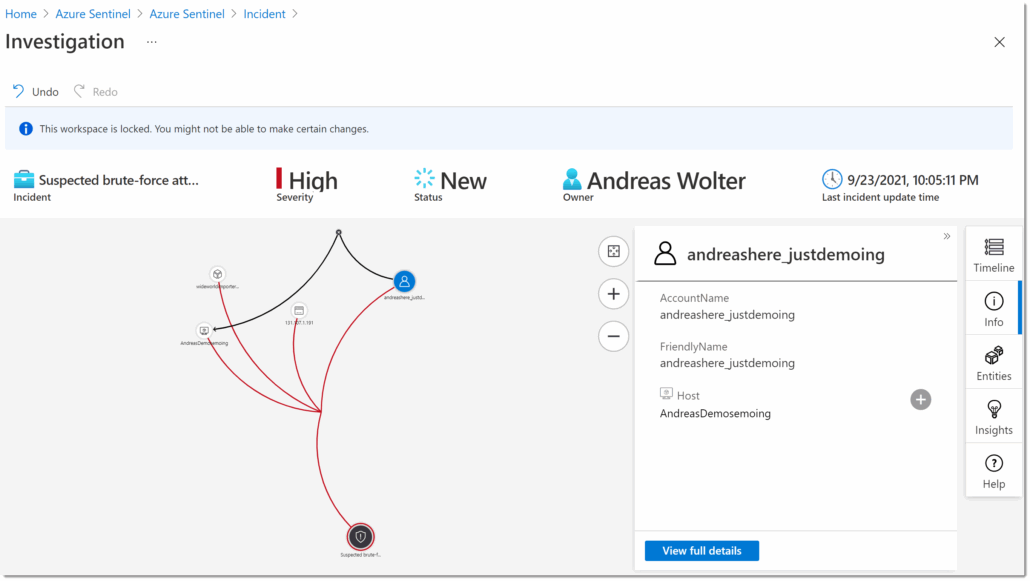The width and height of the screenshot is (1030, 581).
Task: Zoom out of the investigation graph
Action: 613,336
